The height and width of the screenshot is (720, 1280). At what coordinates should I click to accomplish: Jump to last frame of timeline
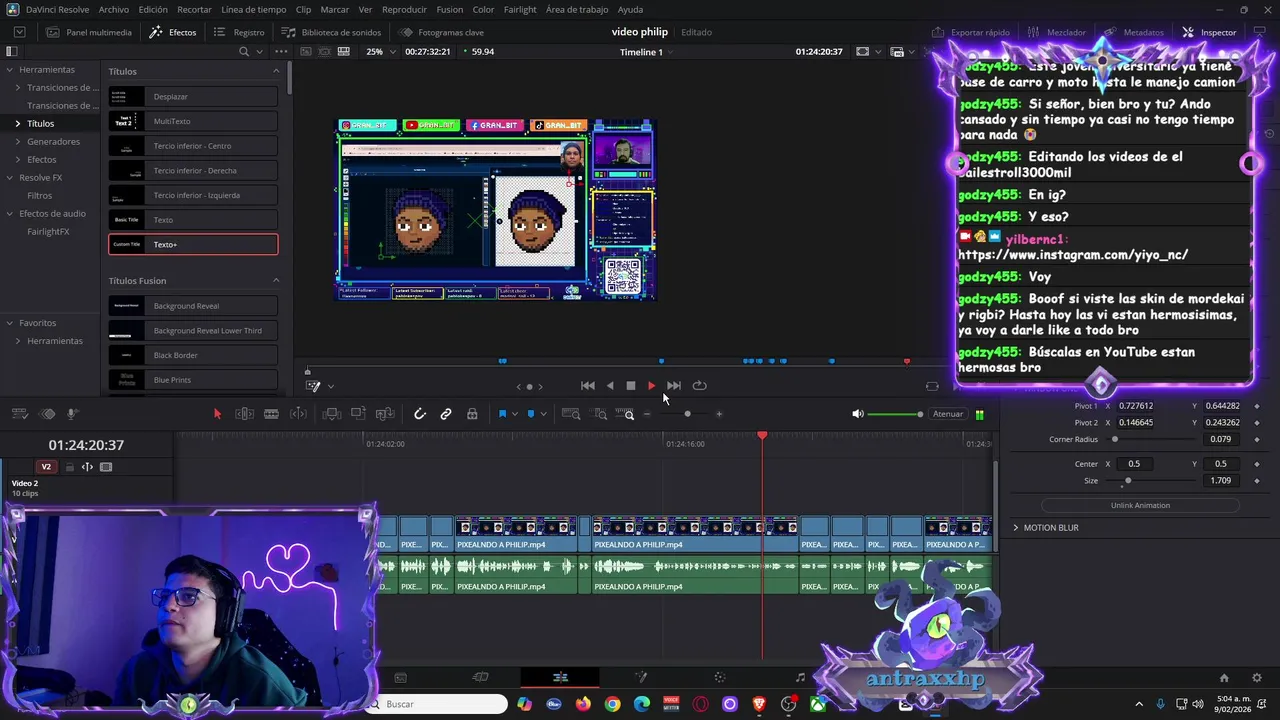coord(674,386)
